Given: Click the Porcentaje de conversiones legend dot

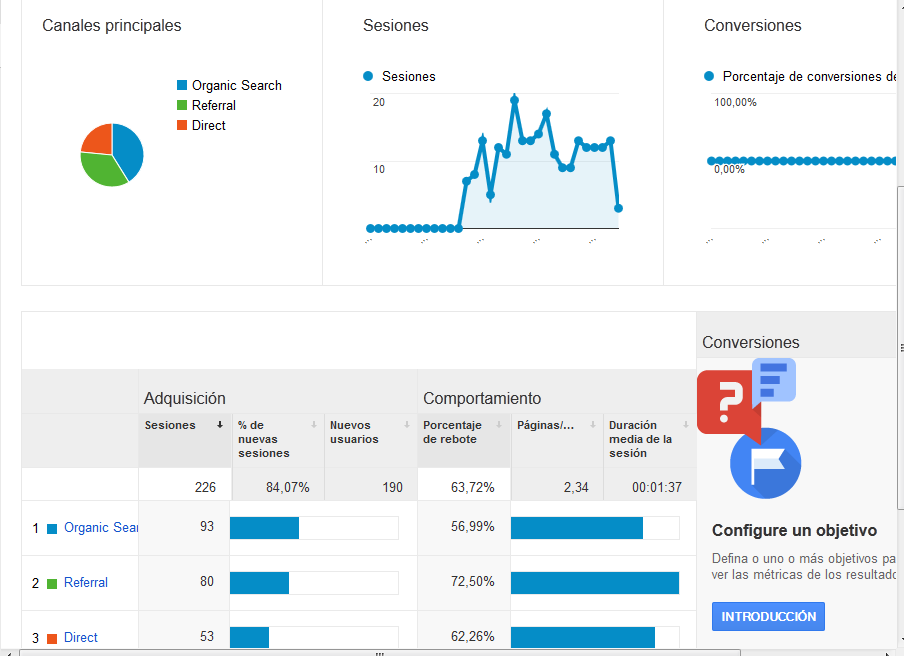Looking at the screenshot, I should 709,76.
